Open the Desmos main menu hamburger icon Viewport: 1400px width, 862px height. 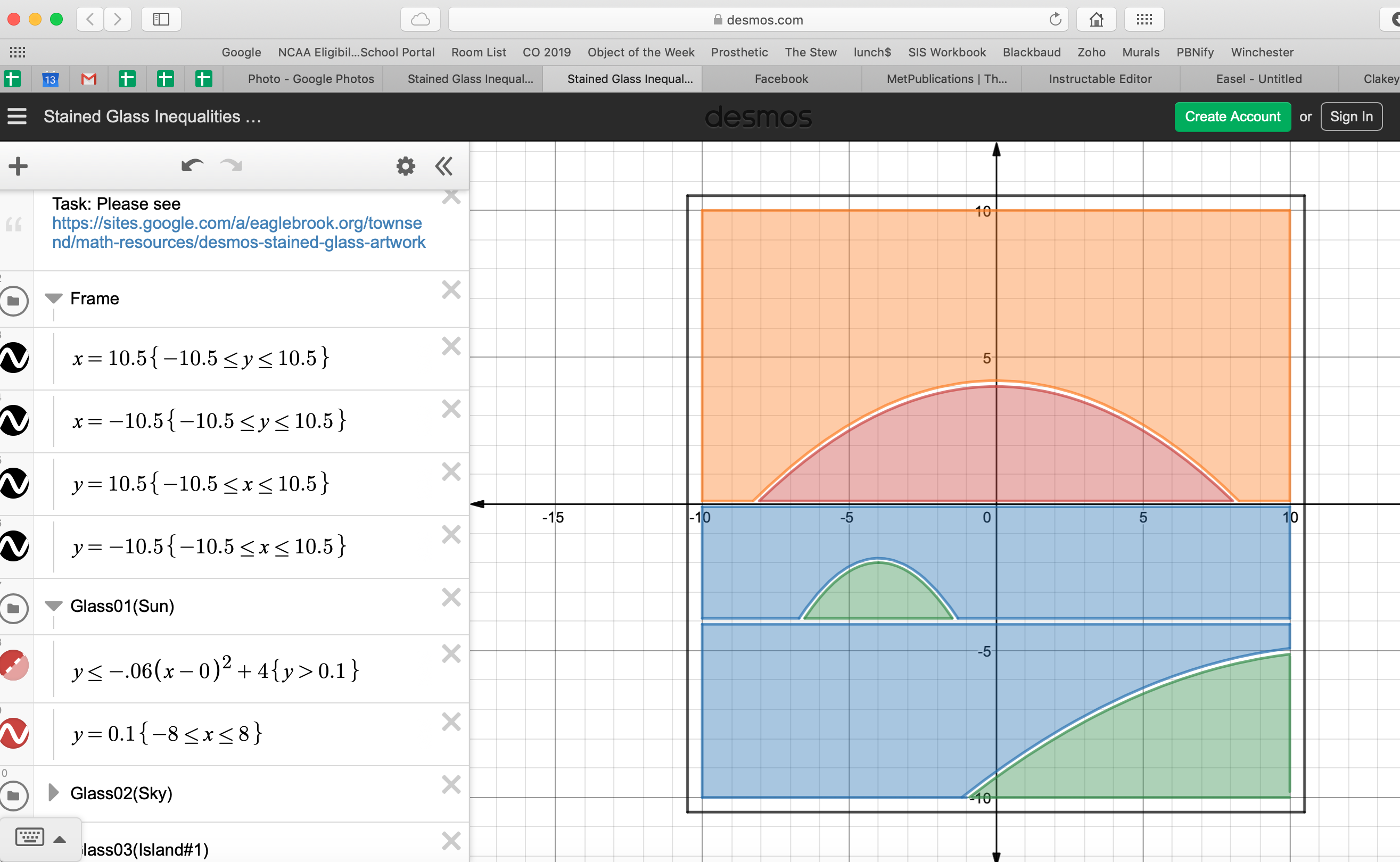point(17,117)
